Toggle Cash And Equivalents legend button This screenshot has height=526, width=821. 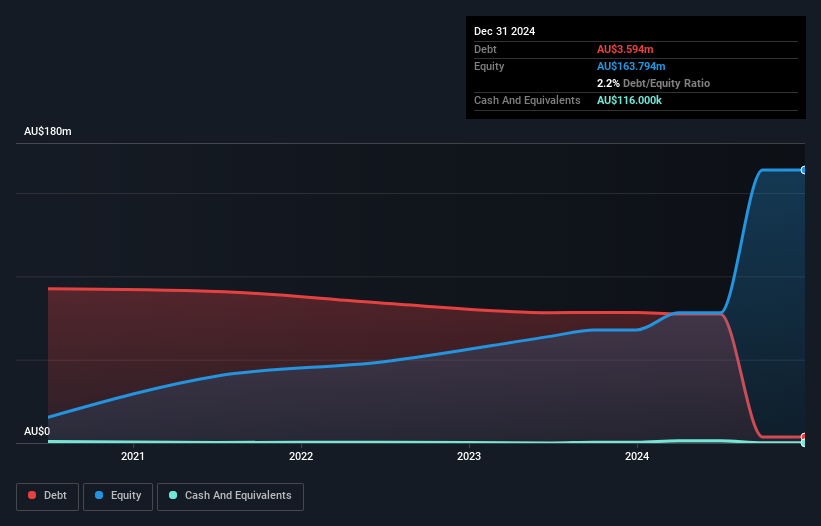point(230,496)
